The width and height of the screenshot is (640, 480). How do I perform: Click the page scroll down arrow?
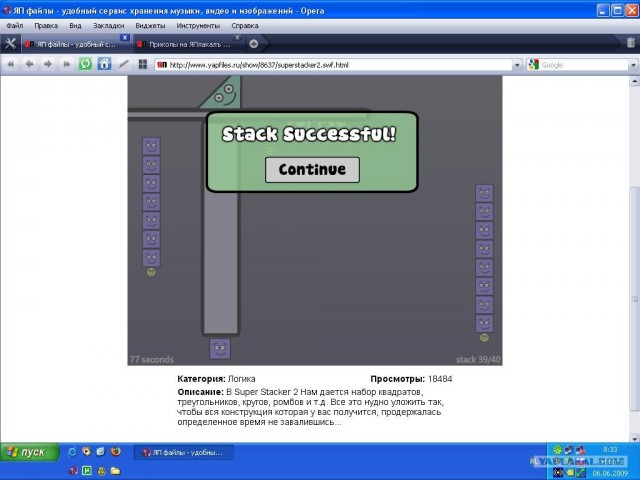(634, 438)
